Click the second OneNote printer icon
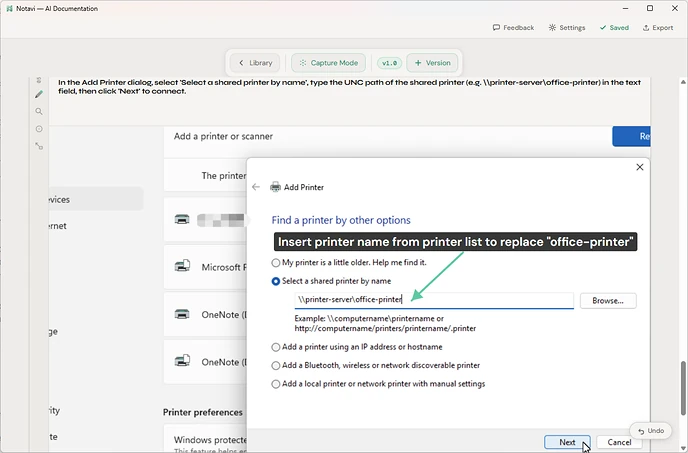688x453 pixels. 182,361
